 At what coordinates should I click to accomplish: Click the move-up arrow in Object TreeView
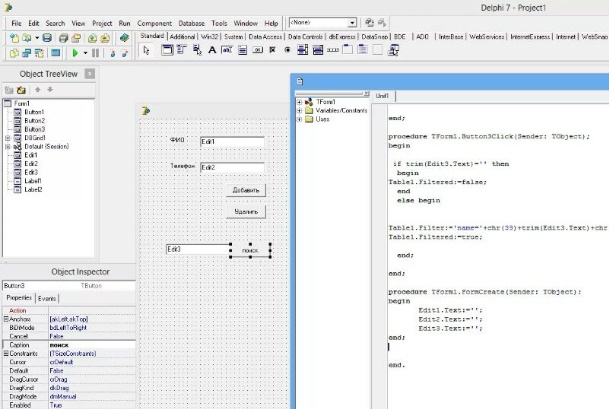[38, 90]
